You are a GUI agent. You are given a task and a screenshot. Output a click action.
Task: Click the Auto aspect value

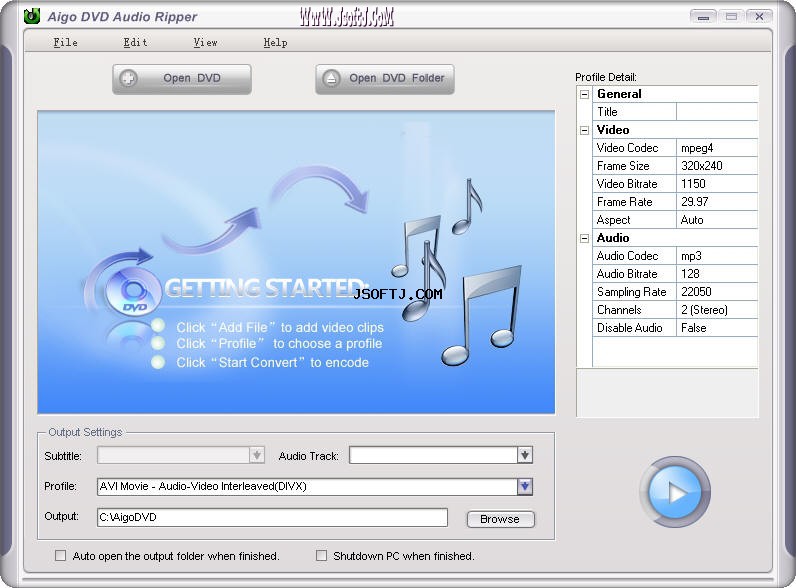pos(717,220)
